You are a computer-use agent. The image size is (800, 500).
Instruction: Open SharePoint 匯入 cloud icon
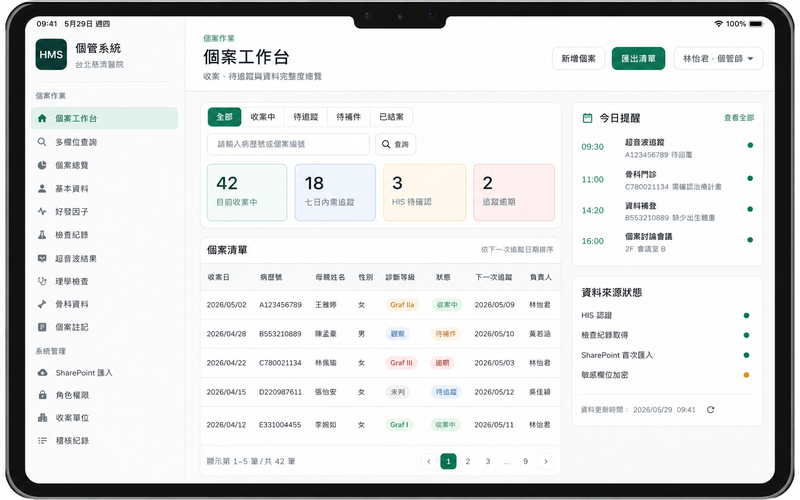point(42,372)
